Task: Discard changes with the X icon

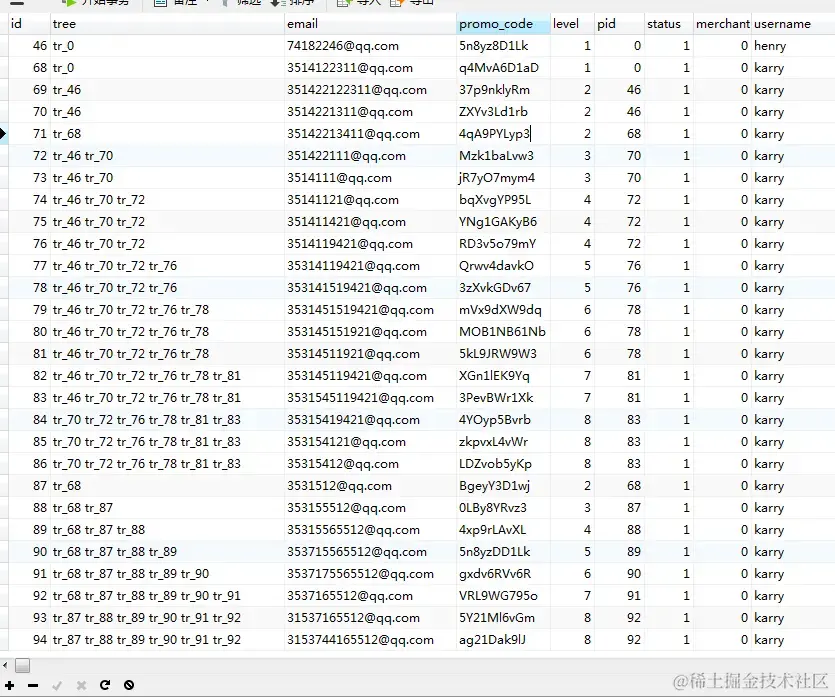Action: 81,685
